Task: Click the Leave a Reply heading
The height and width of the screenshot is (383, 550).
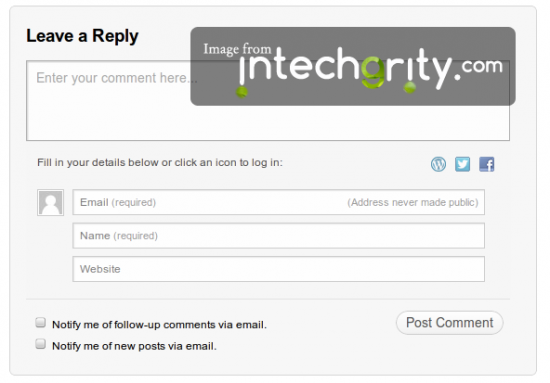Action: 82,36
